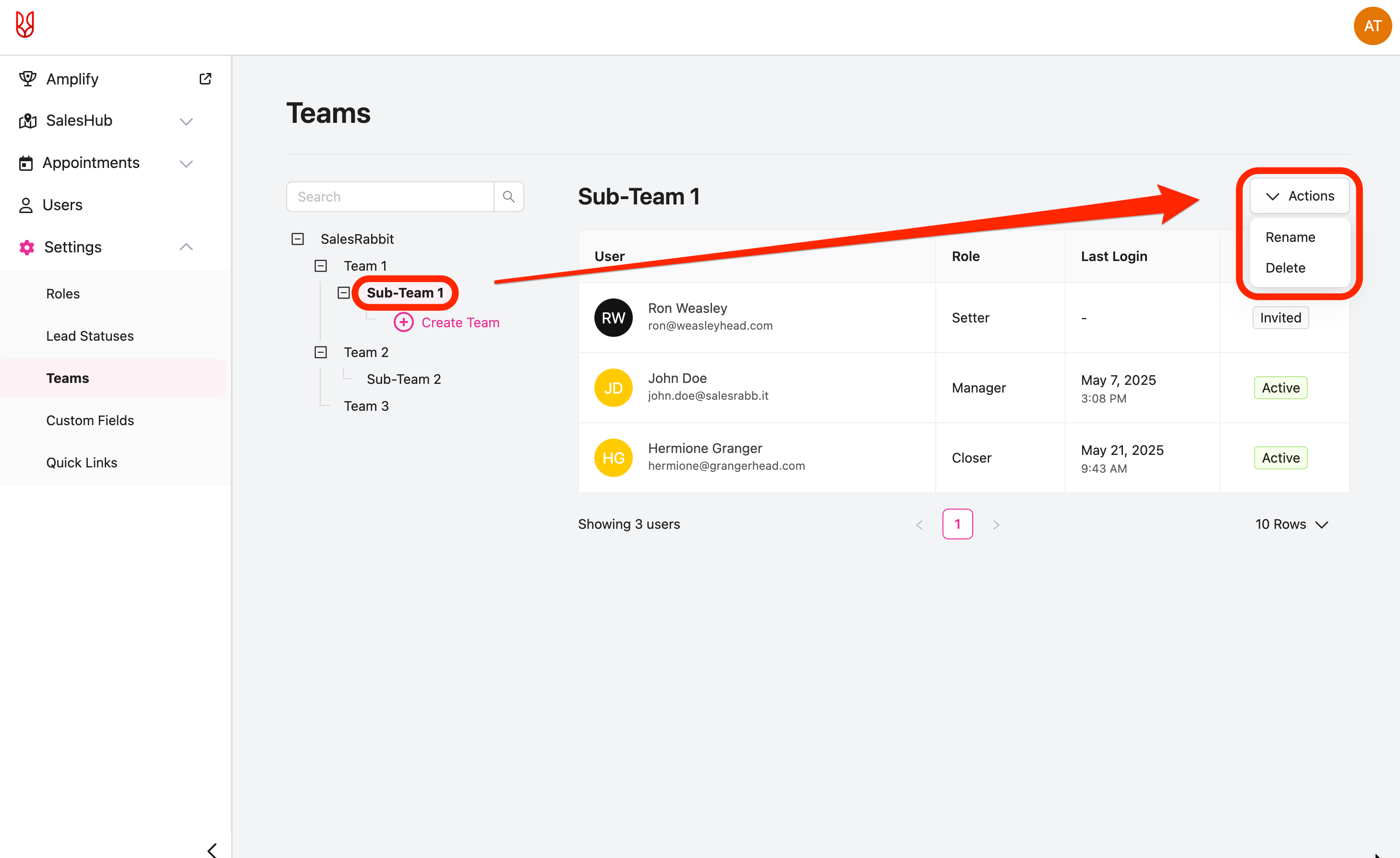Click the search magnifier icon
The width and height of the screenshot is (1400, 858).
point(508,196)
